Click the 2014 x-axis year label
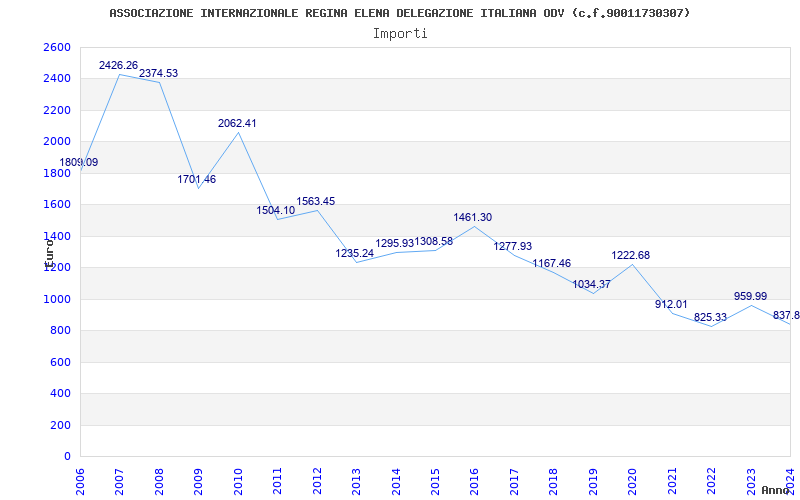This screenshot has width=800, height=500. tap(395, 482)
